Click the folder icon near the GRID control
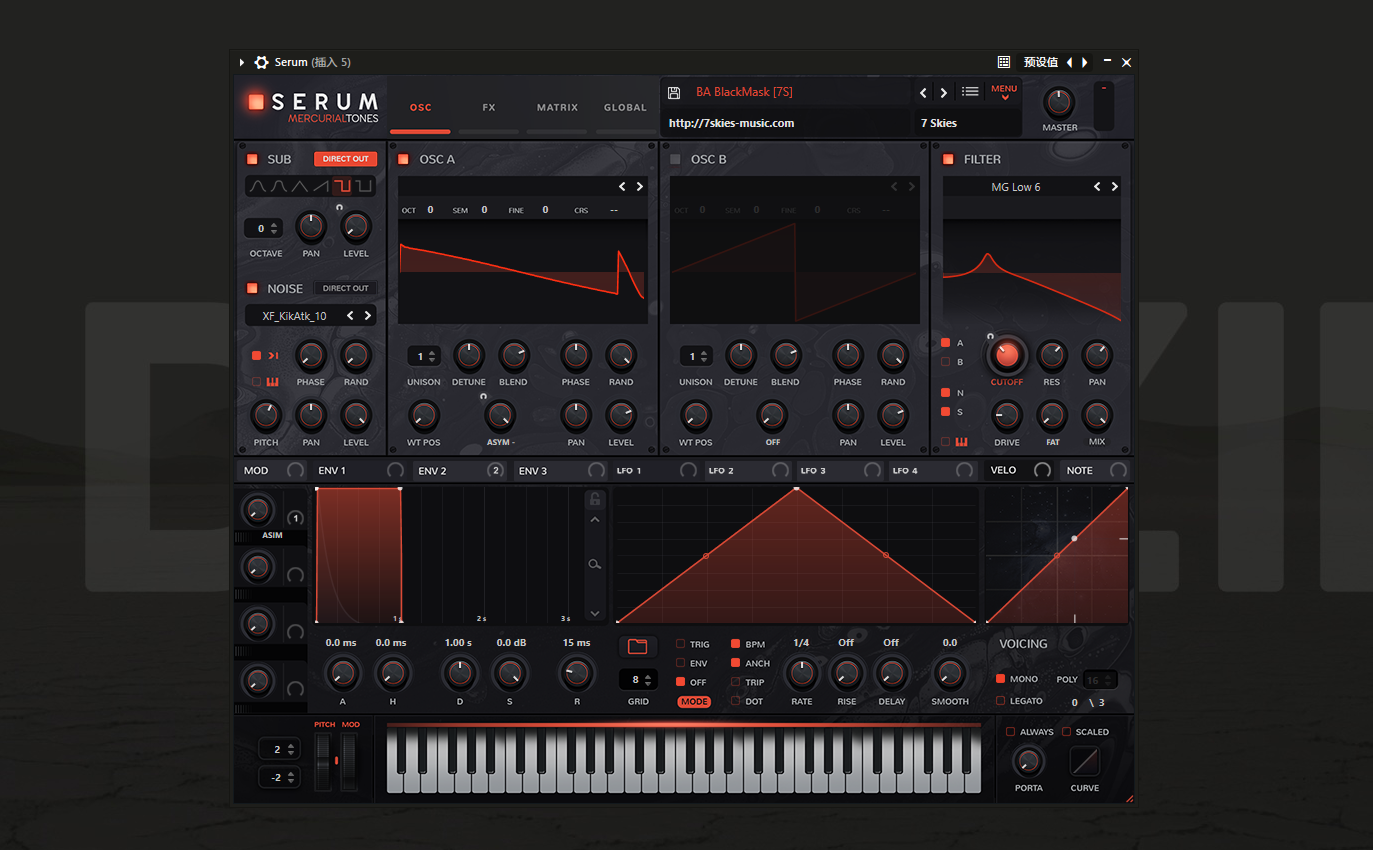Viewport: 1373px width, 850px height. click(638, 646)
